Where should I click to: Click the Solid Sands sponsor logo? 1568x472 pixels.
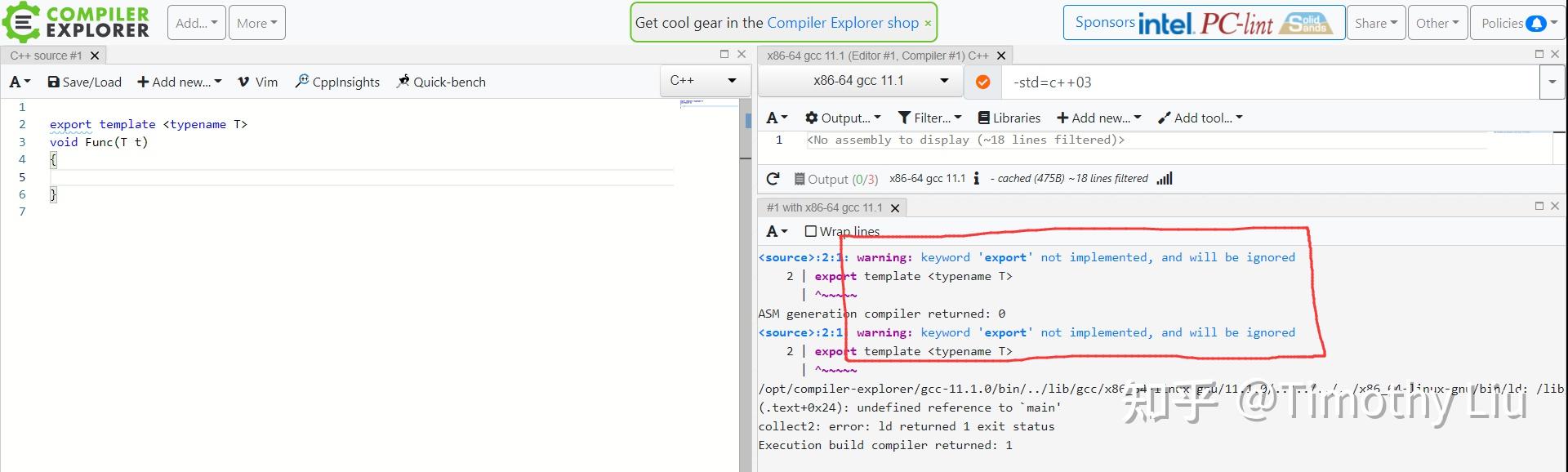tap(1305, 23)
